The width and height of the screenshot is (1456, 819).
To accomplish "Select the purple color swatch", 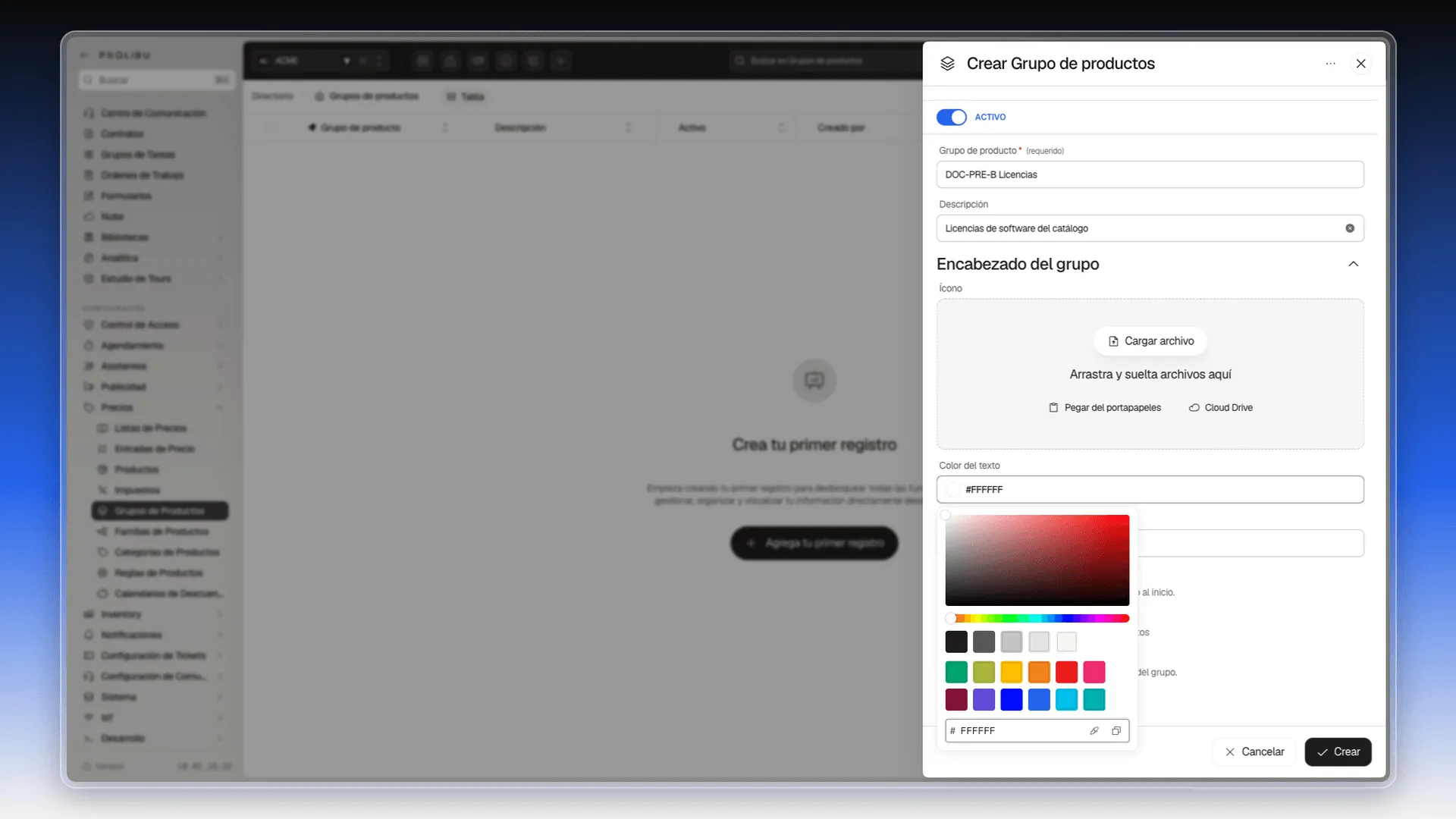I will click(984, 699).
